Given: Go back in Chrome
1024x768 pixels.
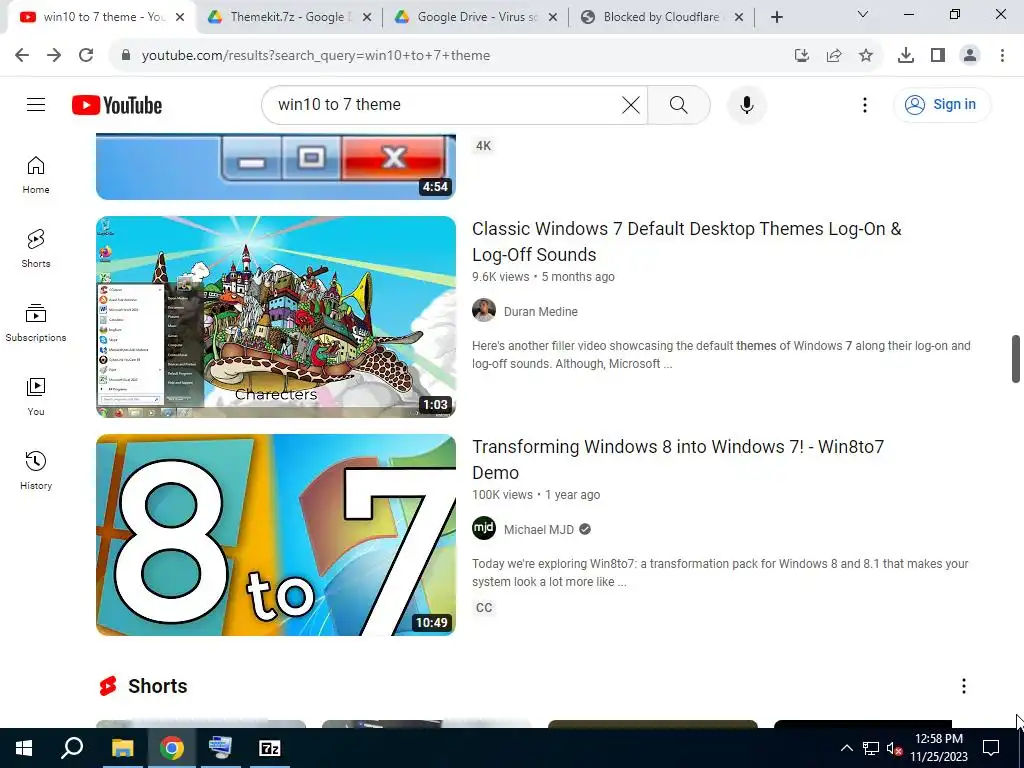Looking at the screenshot, I should [22, 55].
